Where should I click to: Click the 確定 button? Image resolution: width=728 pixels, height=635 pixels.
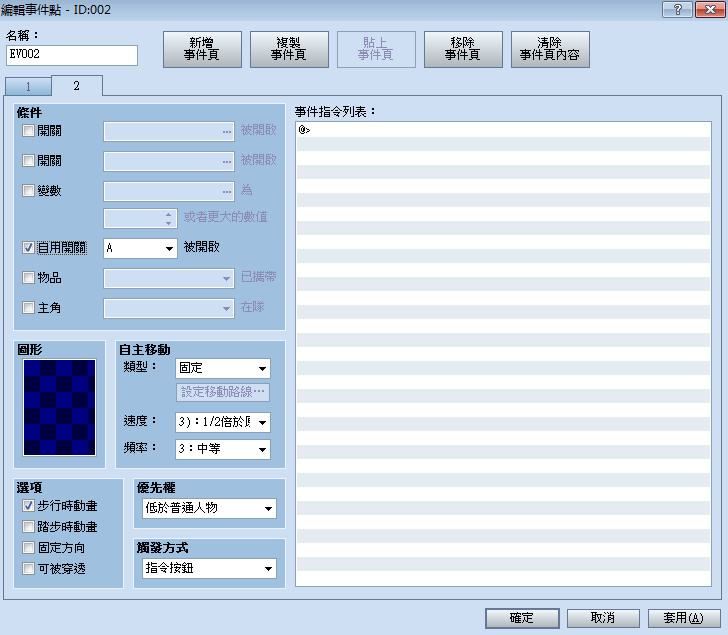[x=522, y=618]
